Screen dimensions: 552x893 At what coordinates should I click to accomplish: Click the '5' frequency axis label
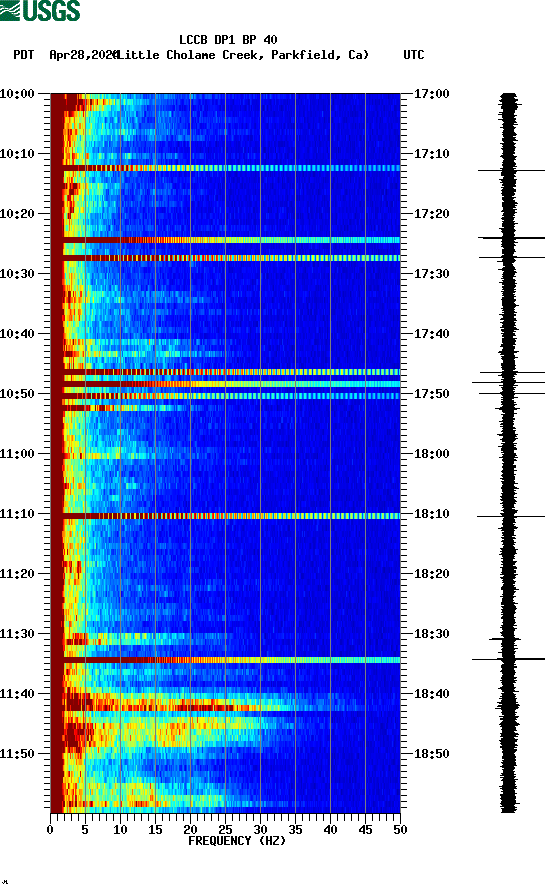click(x=85, y=830)
